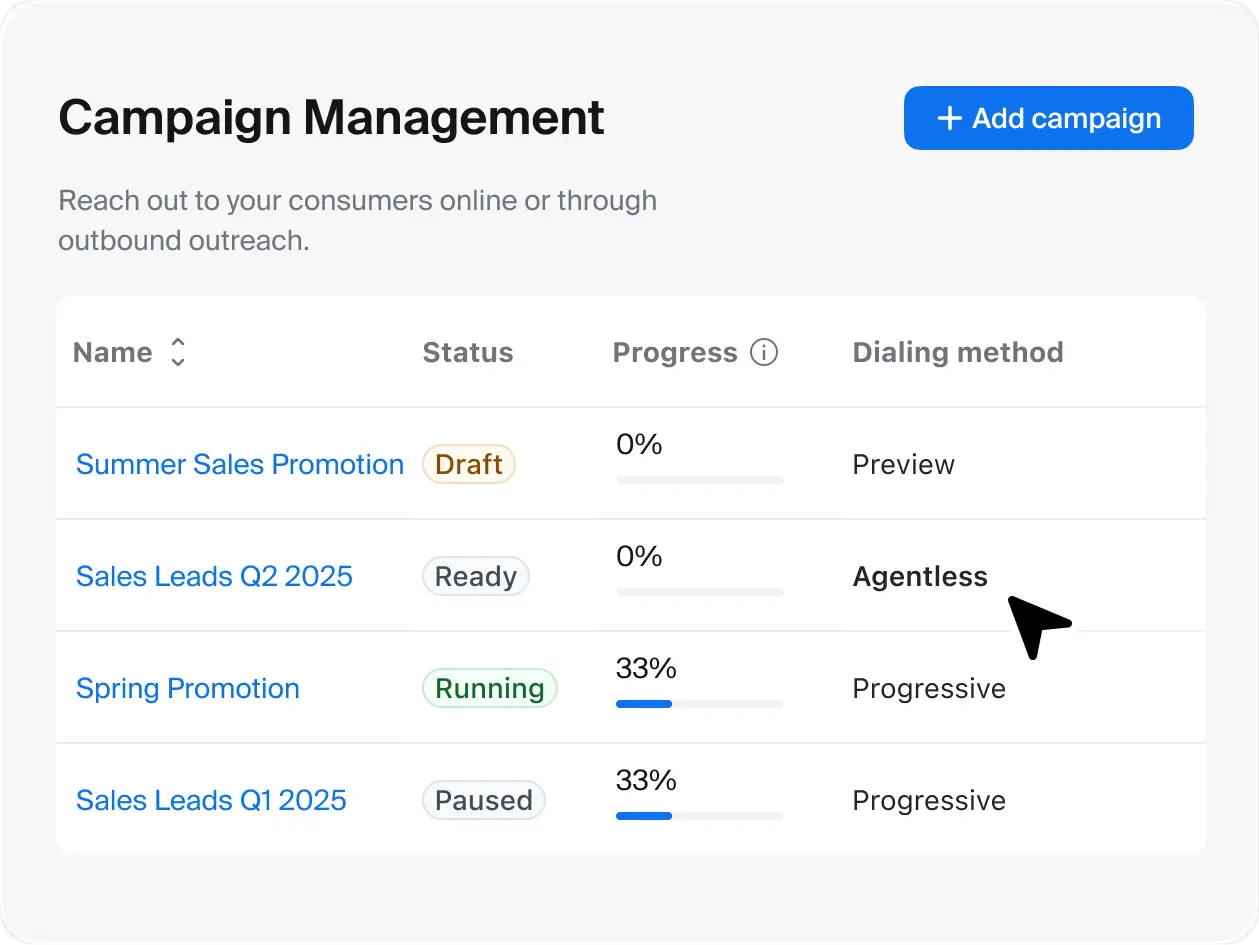This screenshot has width=1259, height=945.
Task: Open the Sales Leads Q2 2025 campaign
Action: [x=214, y=576]
